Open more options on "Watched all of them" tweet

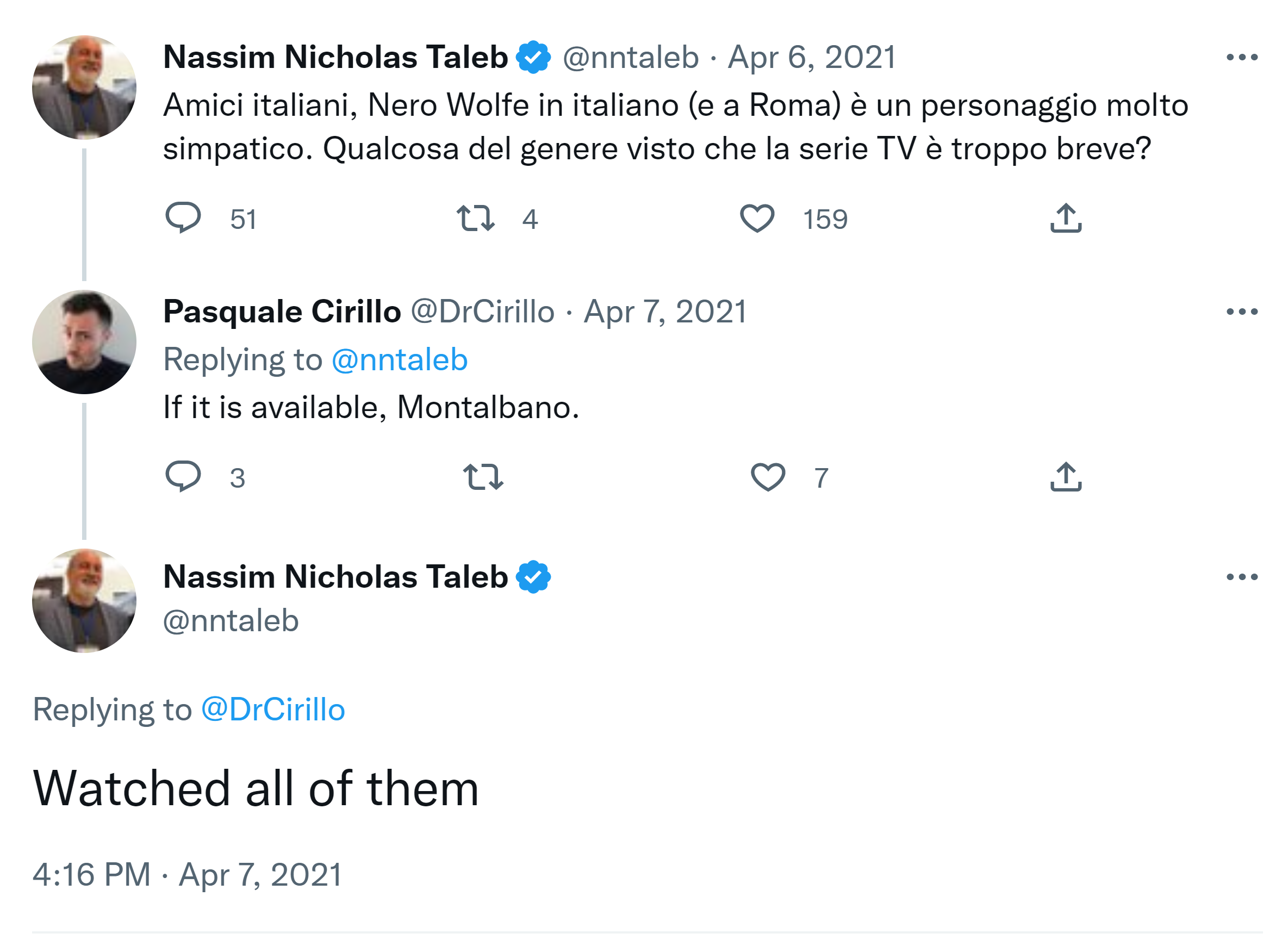[1242, 577]
